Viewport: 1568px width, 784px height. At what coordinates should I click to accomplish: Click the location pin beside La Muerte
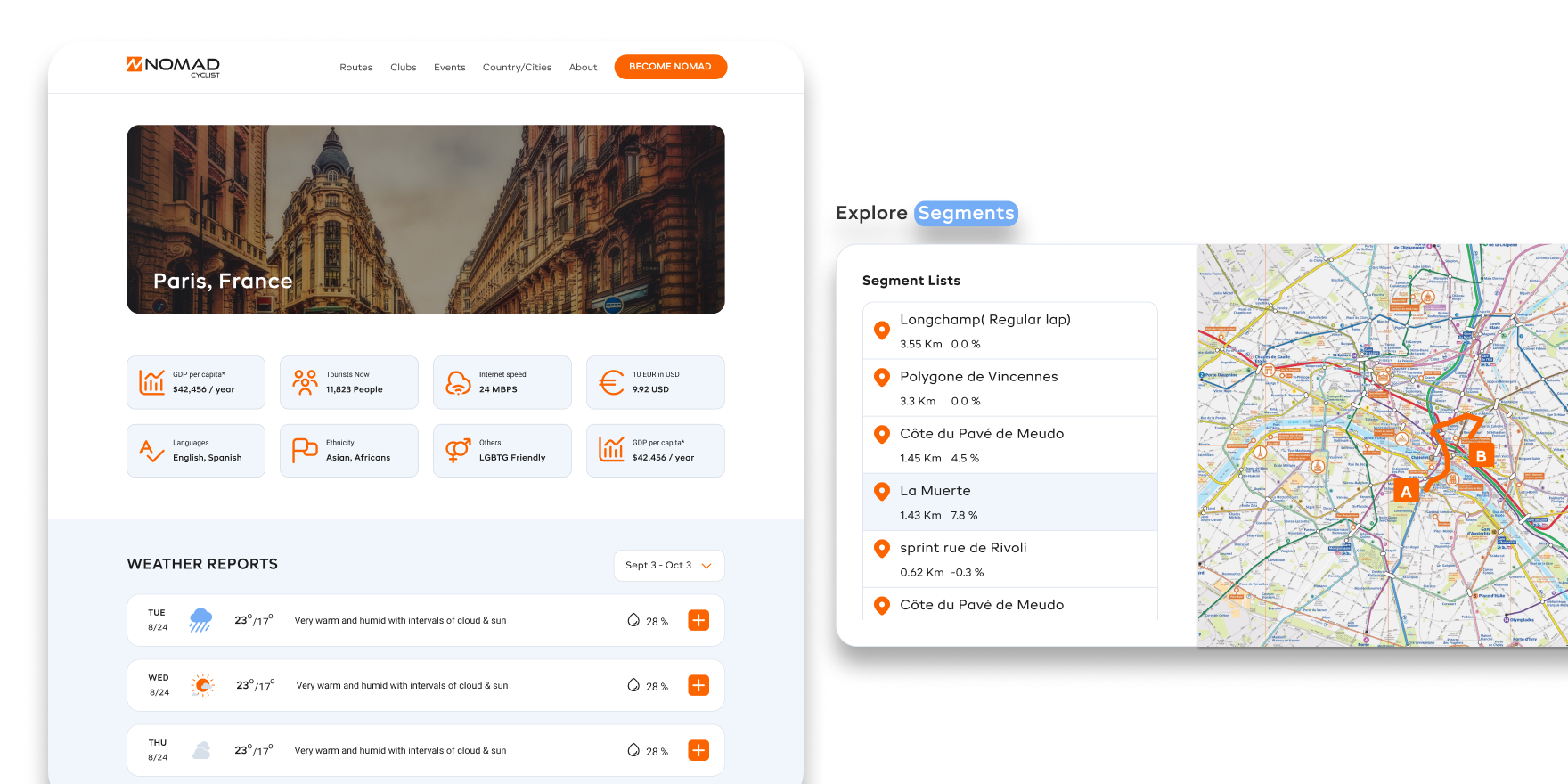882,492
